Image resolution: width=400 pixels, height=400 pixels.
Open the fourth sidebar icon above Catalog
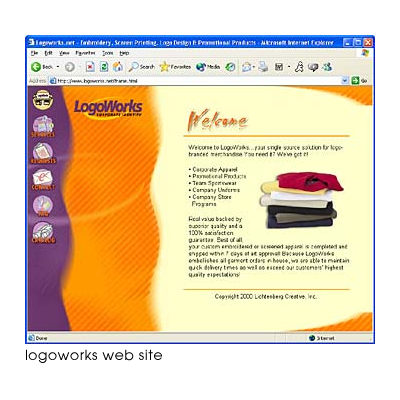pos(43,206)
